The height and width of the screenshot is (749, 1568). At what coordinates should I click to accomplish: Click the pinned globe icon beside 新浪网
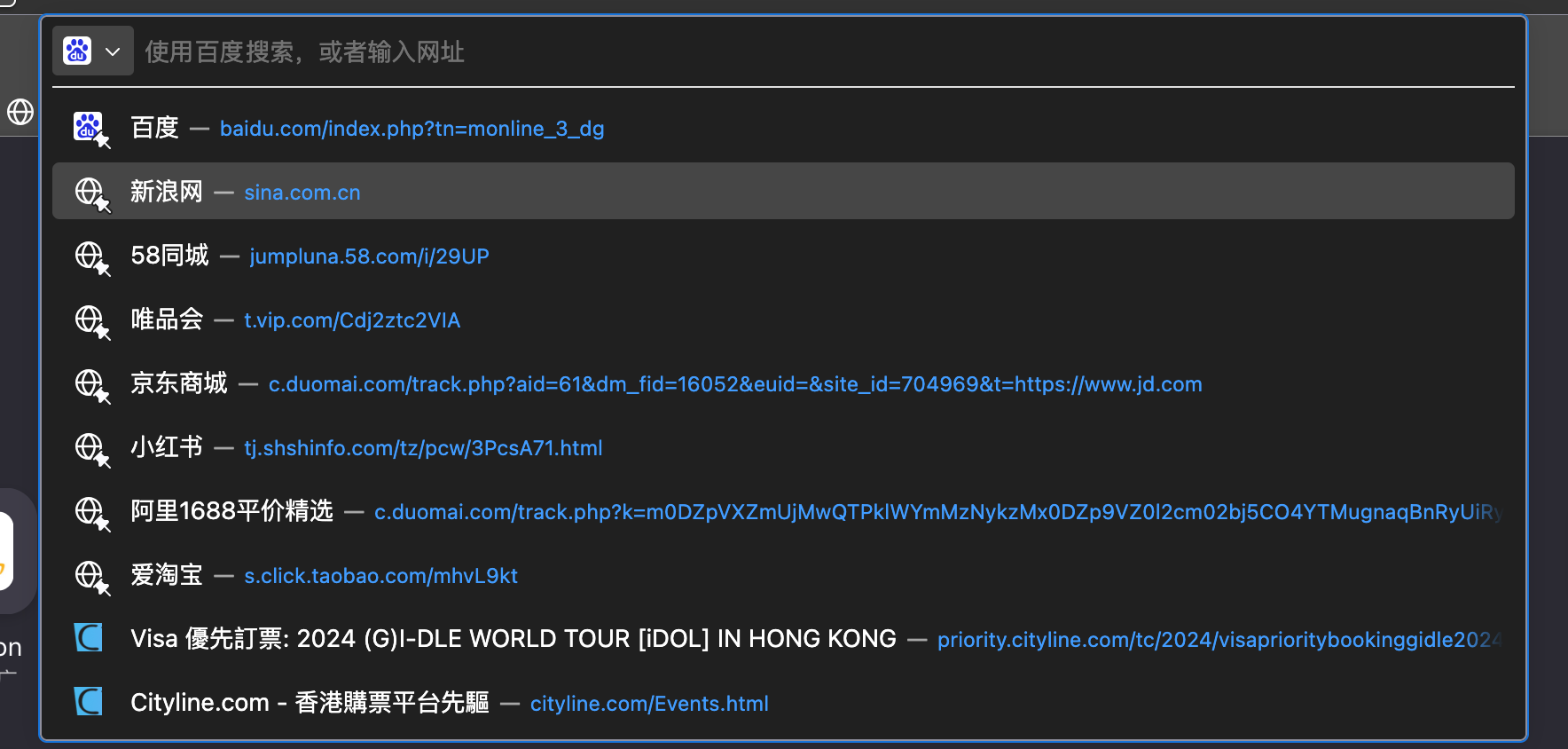click(90, 193)
